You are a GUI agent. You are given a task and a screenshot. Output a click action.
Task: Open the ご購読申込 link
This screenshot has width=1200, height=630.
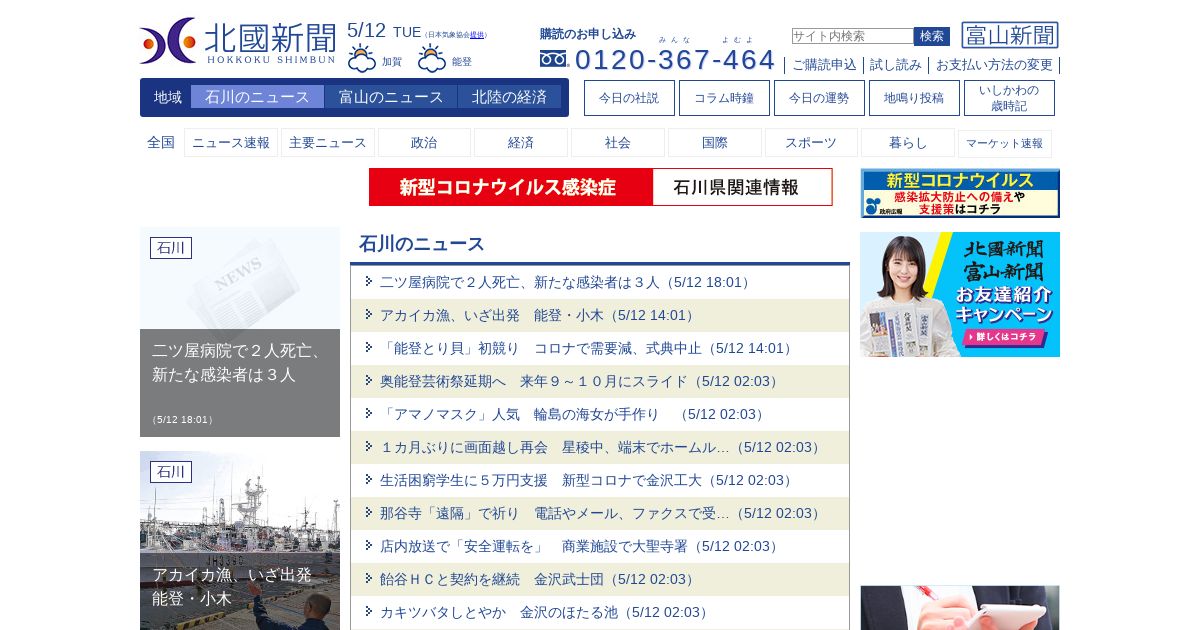[824, 65]
